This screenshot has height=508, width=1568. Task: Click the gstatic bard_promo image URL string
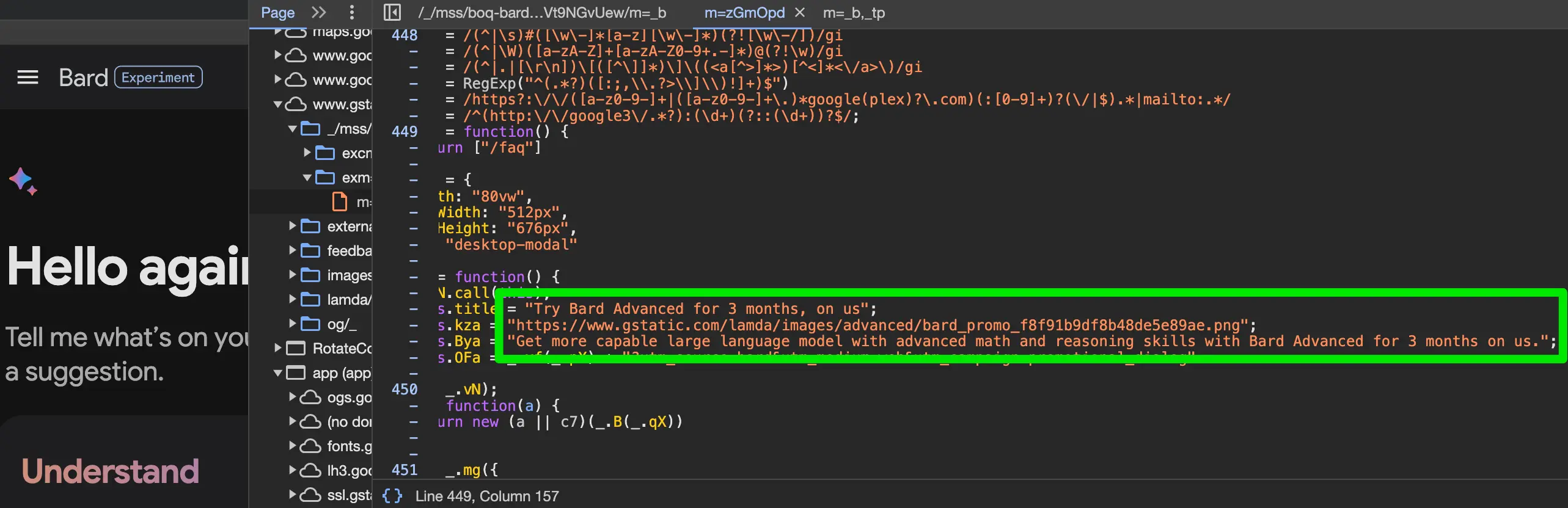tap(877, 325)
